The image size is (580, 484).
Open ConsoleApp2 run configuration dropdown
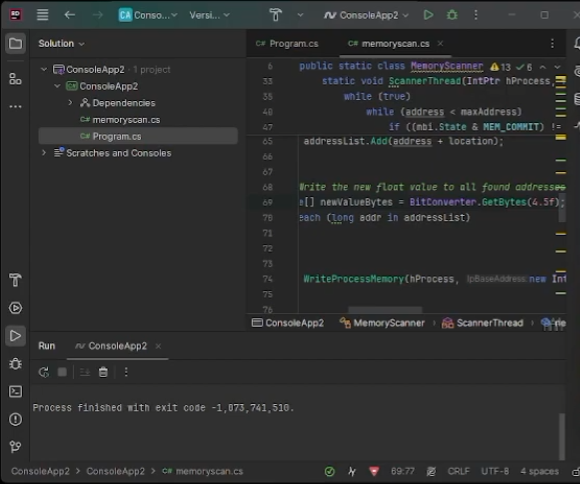[366, 15]
